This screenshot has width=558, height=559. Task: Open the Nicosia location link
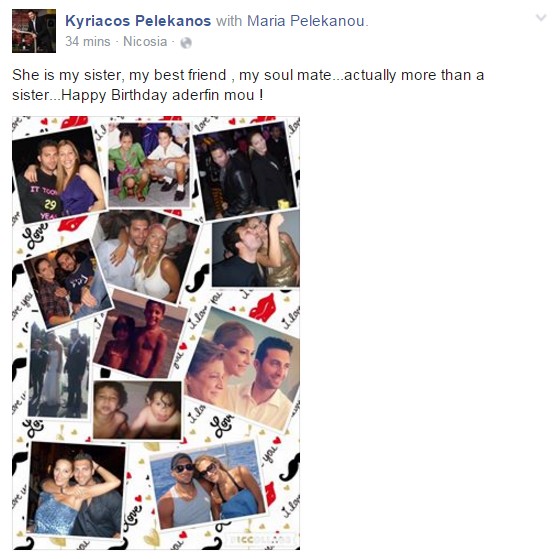[145, 42]
